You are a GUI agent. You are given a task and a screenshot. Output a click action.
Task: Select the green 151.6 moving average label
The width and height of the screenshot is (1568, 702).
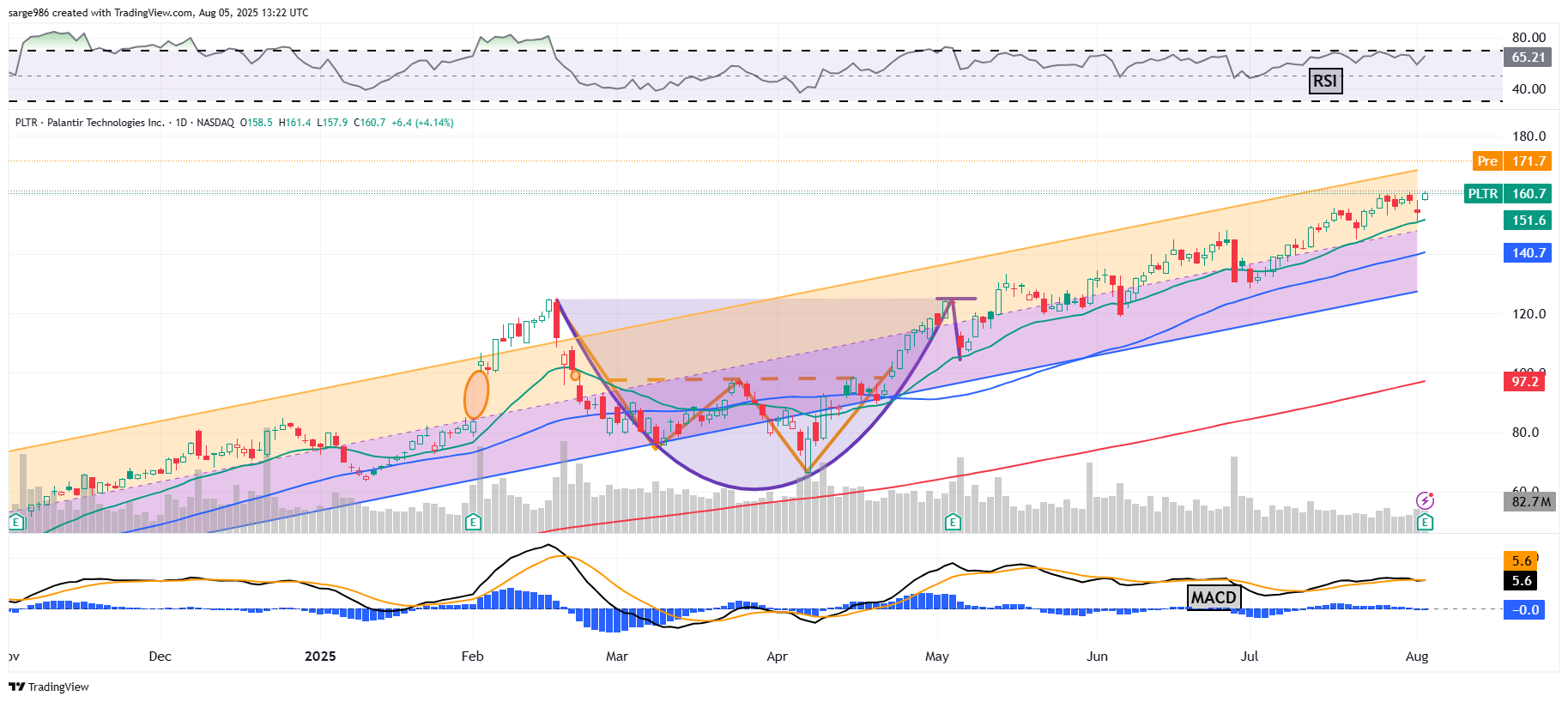click(1528, 221)
